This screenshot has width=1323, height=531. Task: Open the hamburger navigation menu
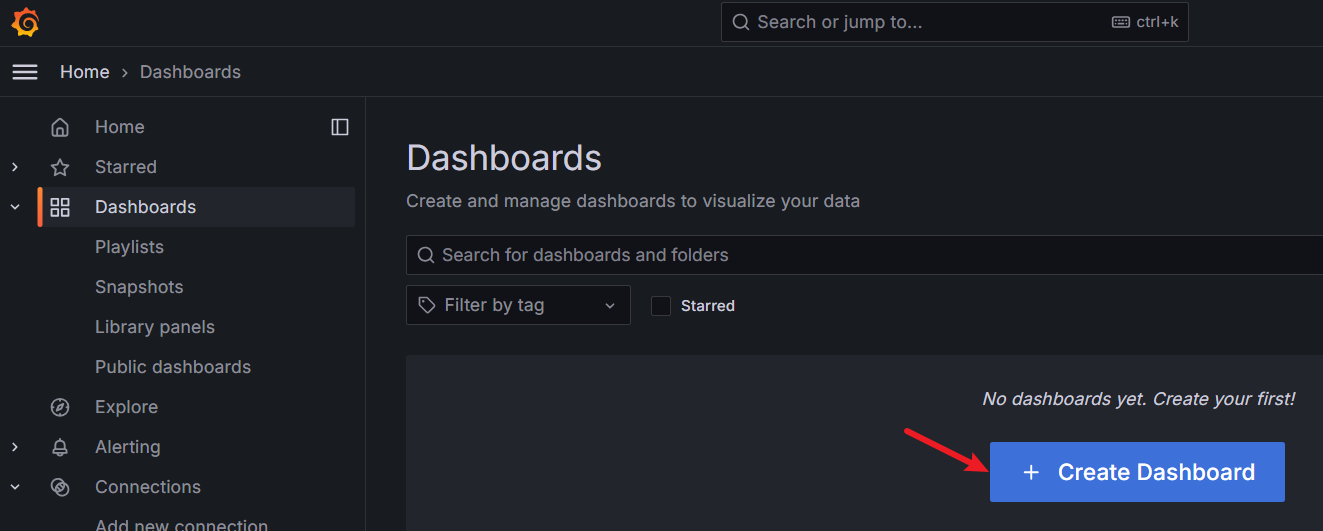pos(25,72)
